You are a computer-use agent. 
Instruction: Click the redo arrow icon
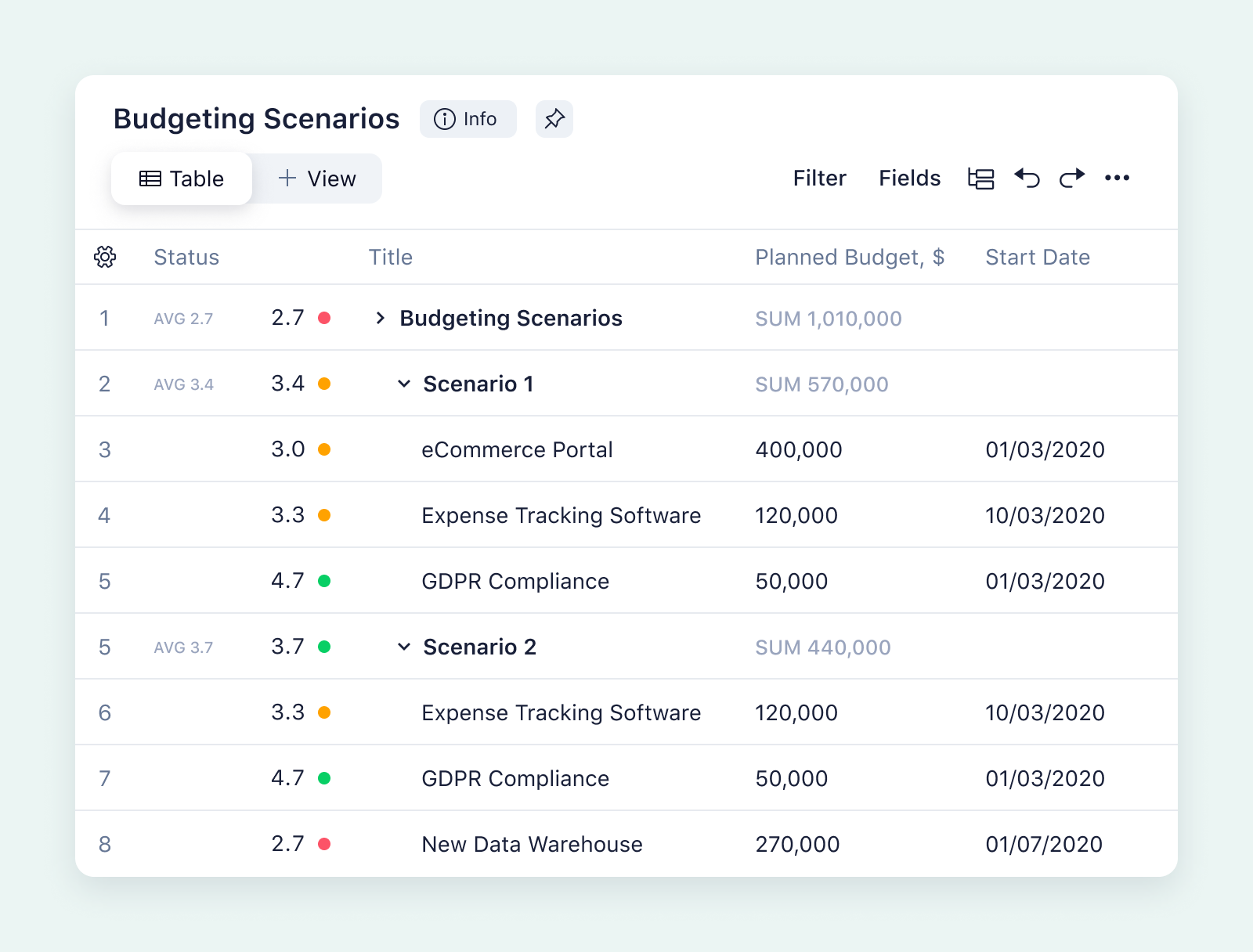[x=1072, y=178]
